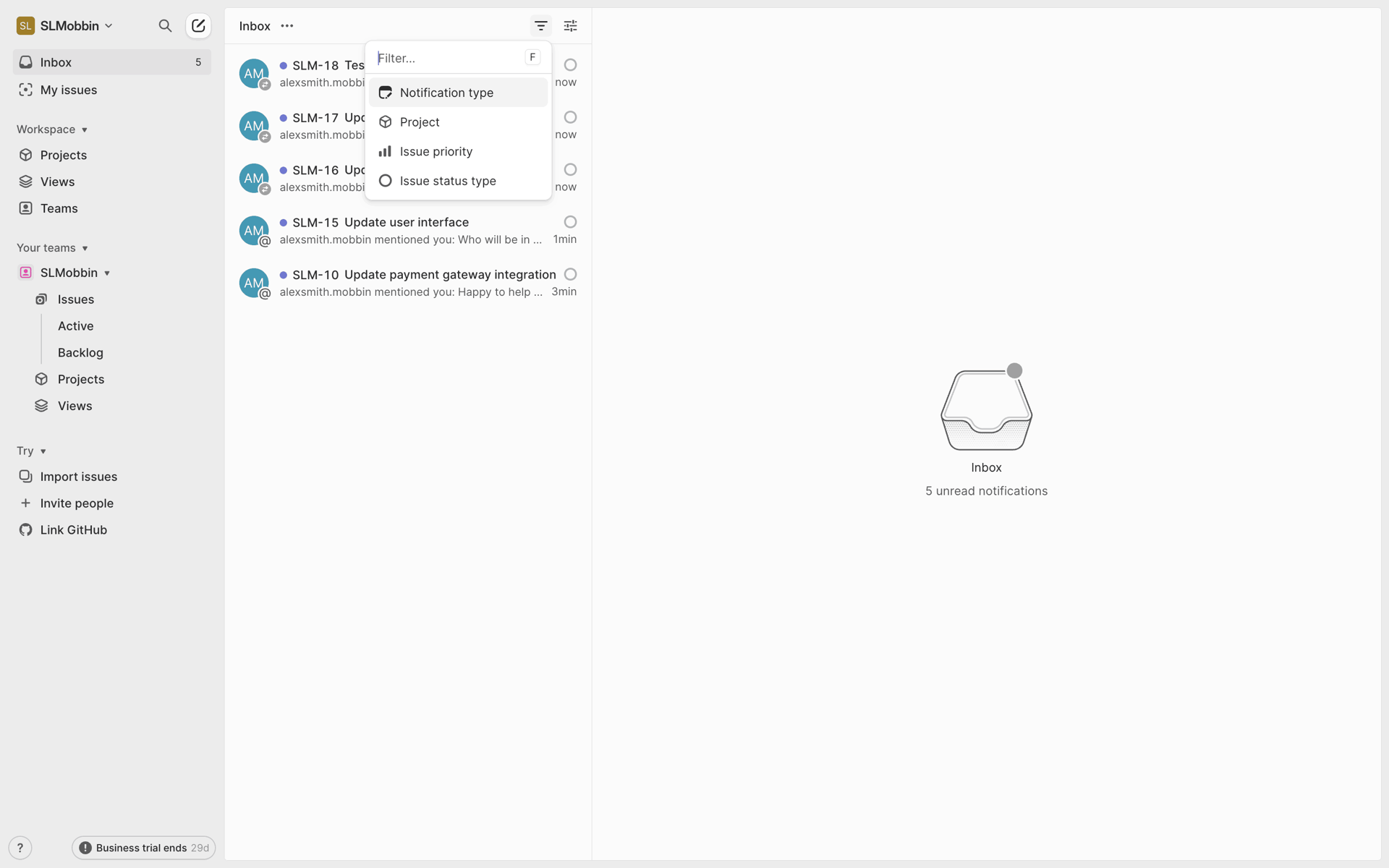The height and width of the screenshot is (868, 1389).
Task: Open the help question mark button
Action: click(x=20, y=848)
